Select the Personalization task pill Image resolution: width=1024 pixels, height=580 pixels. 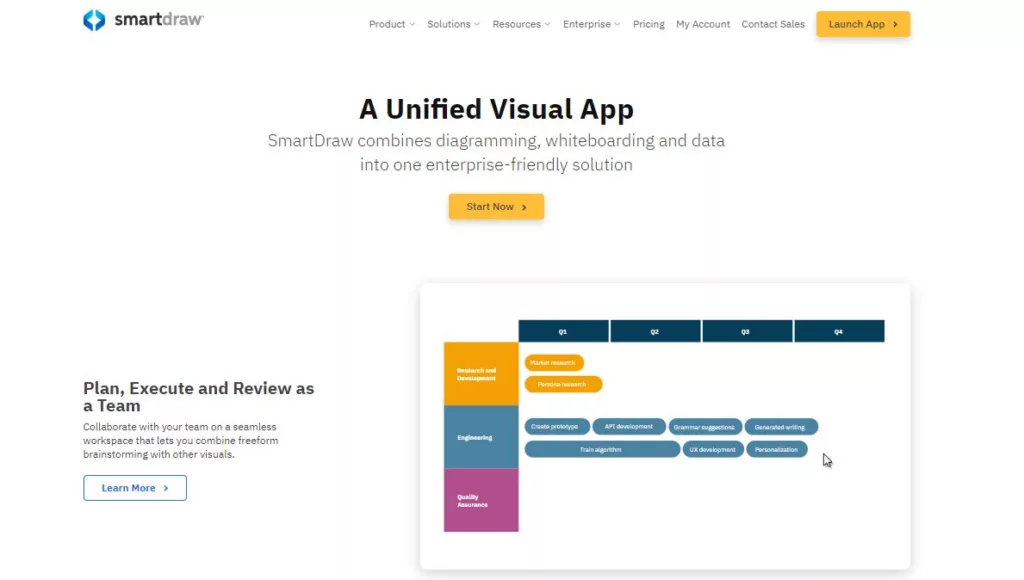pyautogui.click(x=777, y=449)
